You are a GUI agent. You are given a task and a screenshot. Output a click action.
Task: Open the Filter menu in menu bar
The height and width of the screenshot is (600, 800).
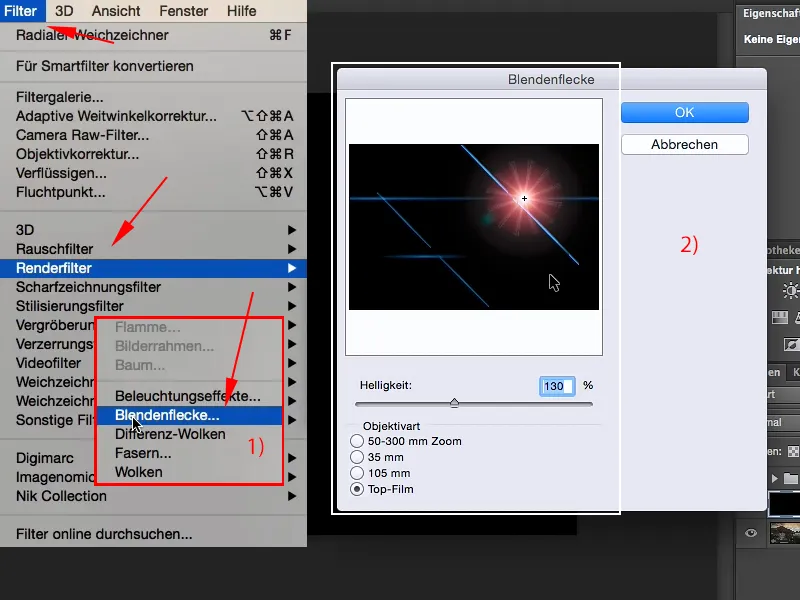pyautogui.click(x=21, y=11)
